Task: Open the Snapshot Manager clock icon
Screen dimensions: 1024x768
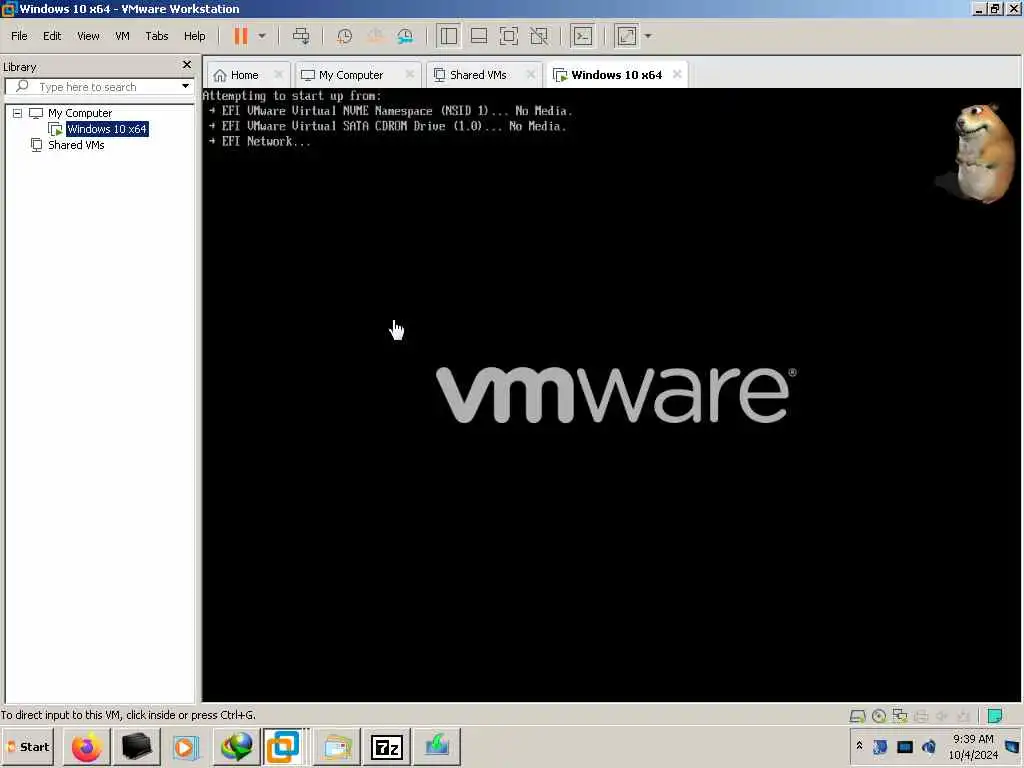Action: (x=405, y=36)
